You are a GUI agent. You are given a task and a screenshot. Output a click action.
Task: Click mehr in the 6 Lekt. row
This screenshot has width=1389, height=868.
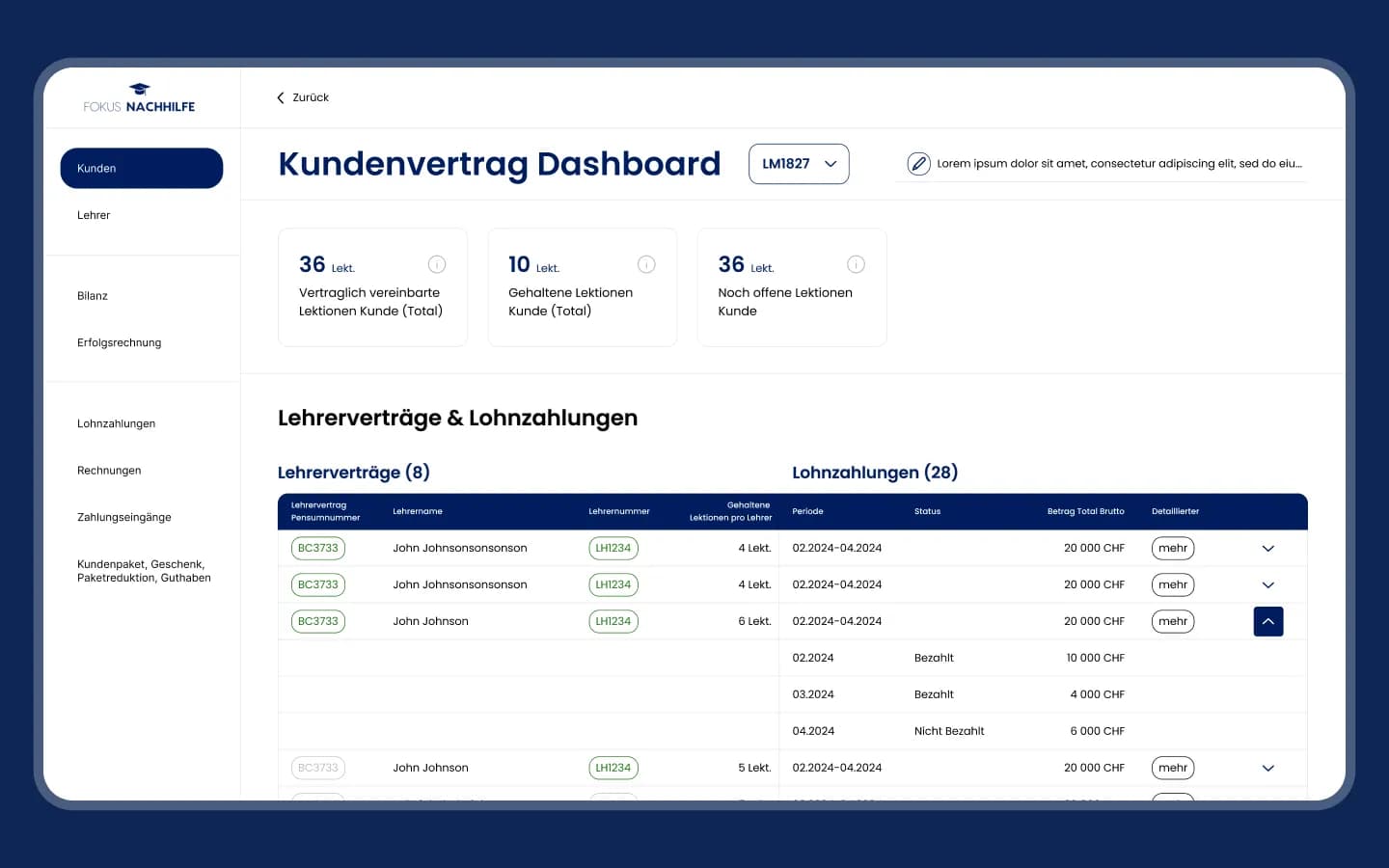pyautogui.click(x=1173, y=622)
